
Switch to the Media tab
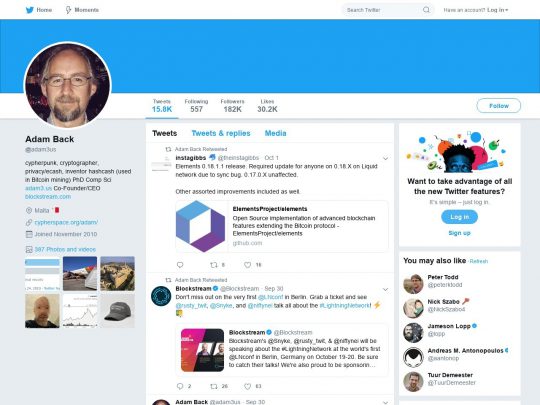click(x=275, y=133)
